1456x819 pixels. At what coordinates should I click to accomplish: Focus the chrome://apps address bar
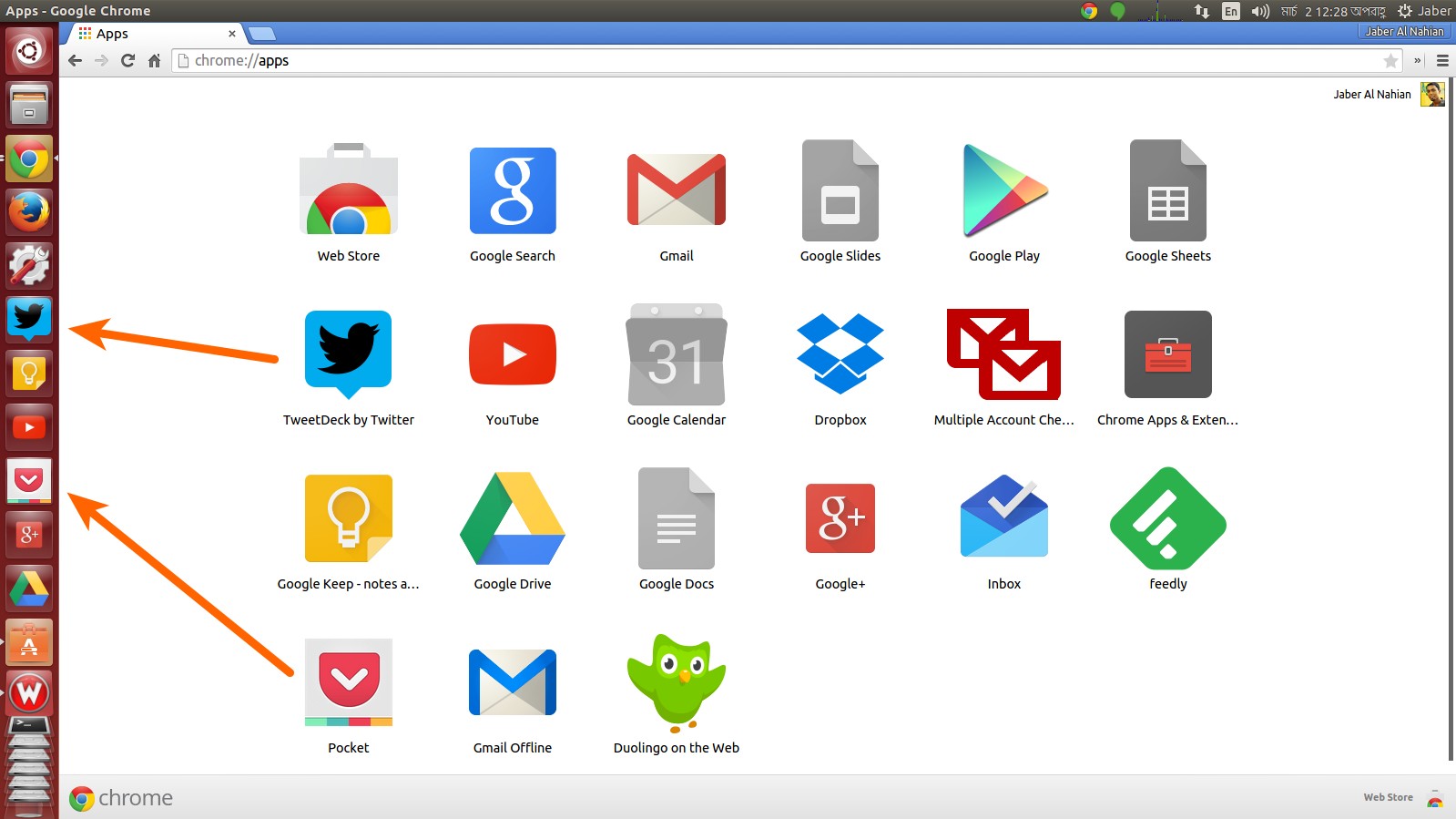pos(786,61)
